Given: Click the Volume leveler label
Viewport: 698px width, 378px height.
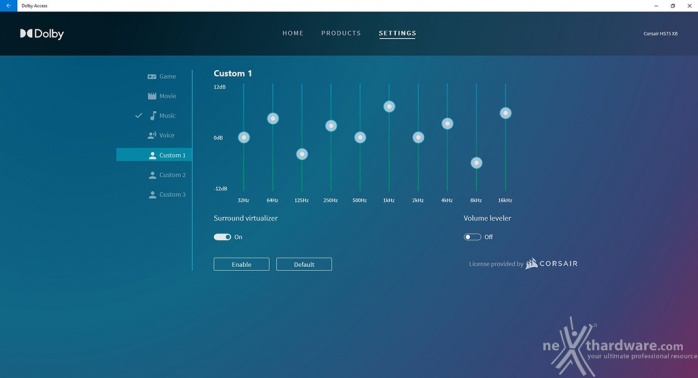Looking at the screenshot, I should click(487, 218).
